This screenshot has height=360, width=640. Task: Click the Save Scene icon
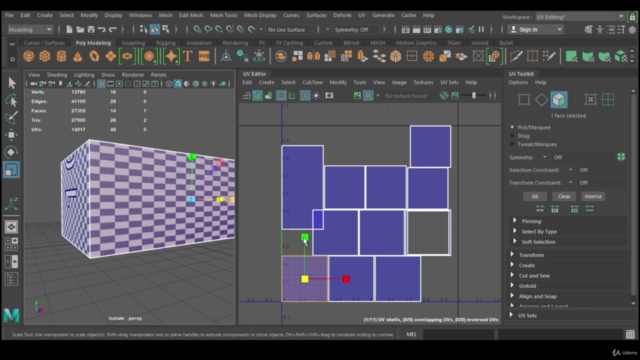click(x=91, y=29)
